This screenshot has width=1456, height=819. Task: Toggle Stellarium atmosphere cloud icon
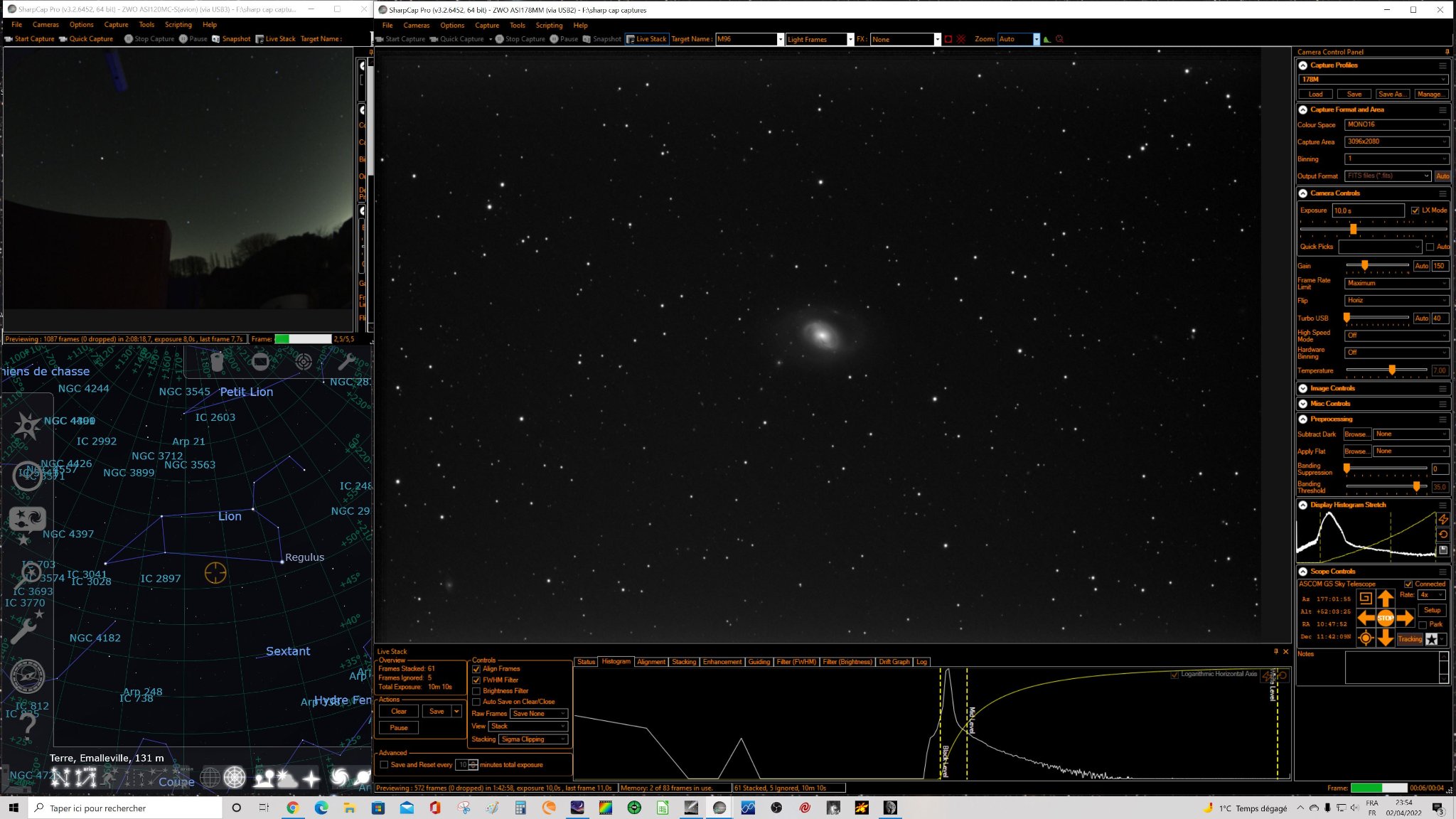(287, 779)
